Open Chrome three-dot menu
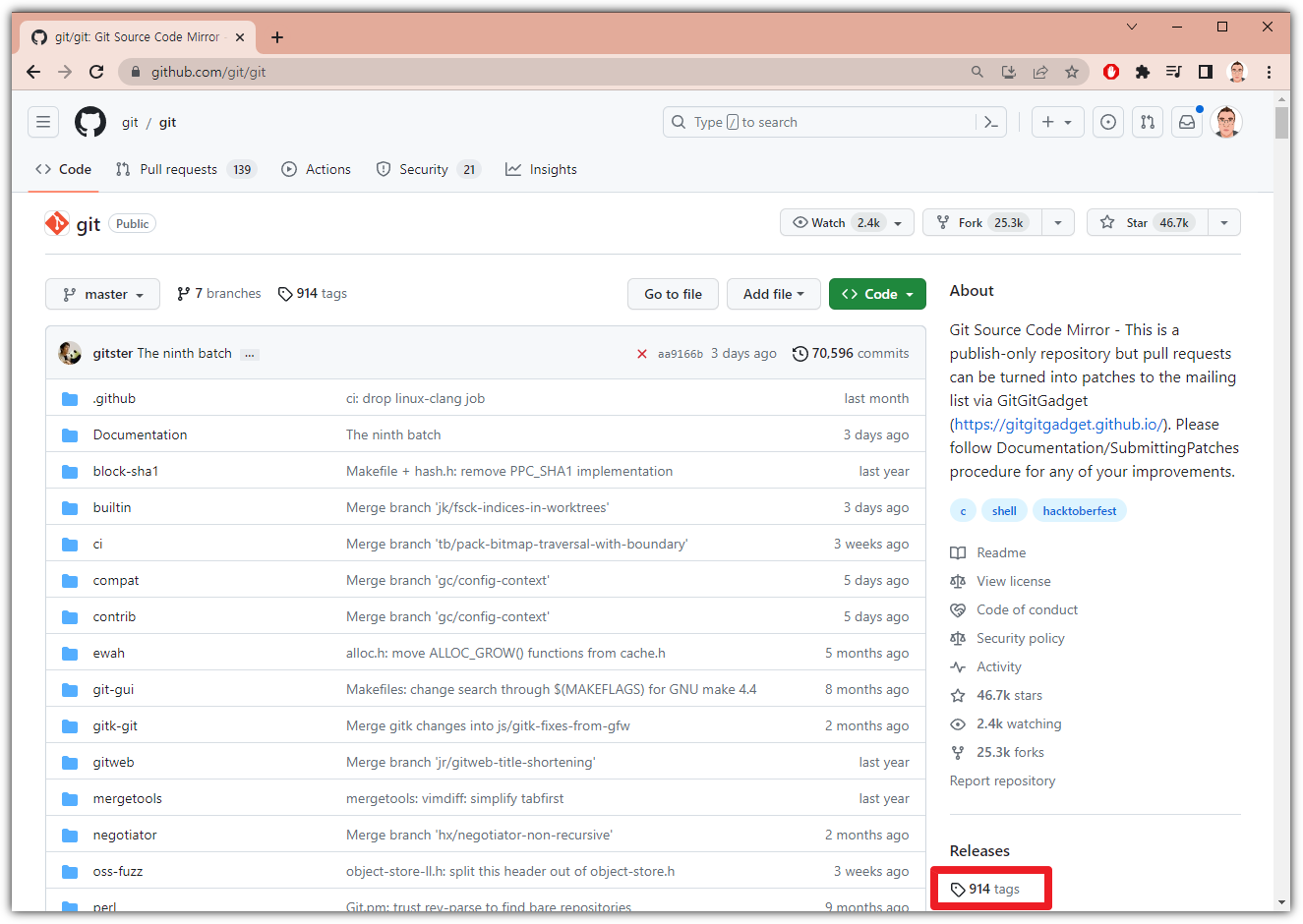 click(x=1270, y=72)
